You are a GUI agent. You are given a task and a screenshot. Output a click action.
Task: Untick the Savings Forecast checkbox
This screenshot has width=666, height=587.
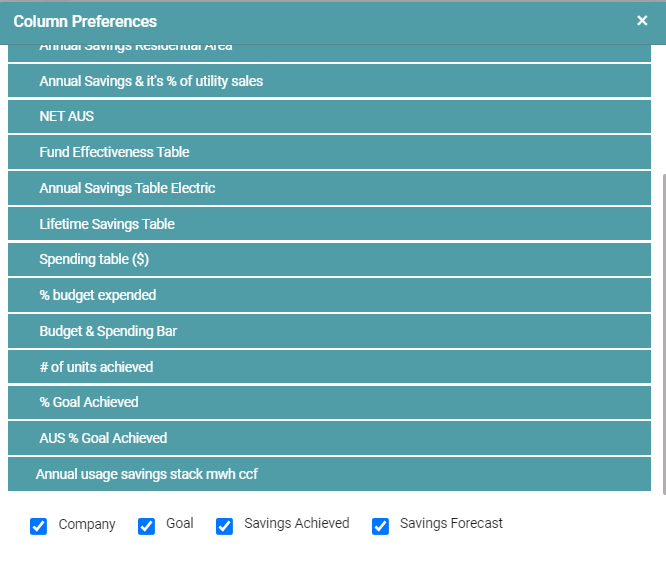tap(381, 526)
